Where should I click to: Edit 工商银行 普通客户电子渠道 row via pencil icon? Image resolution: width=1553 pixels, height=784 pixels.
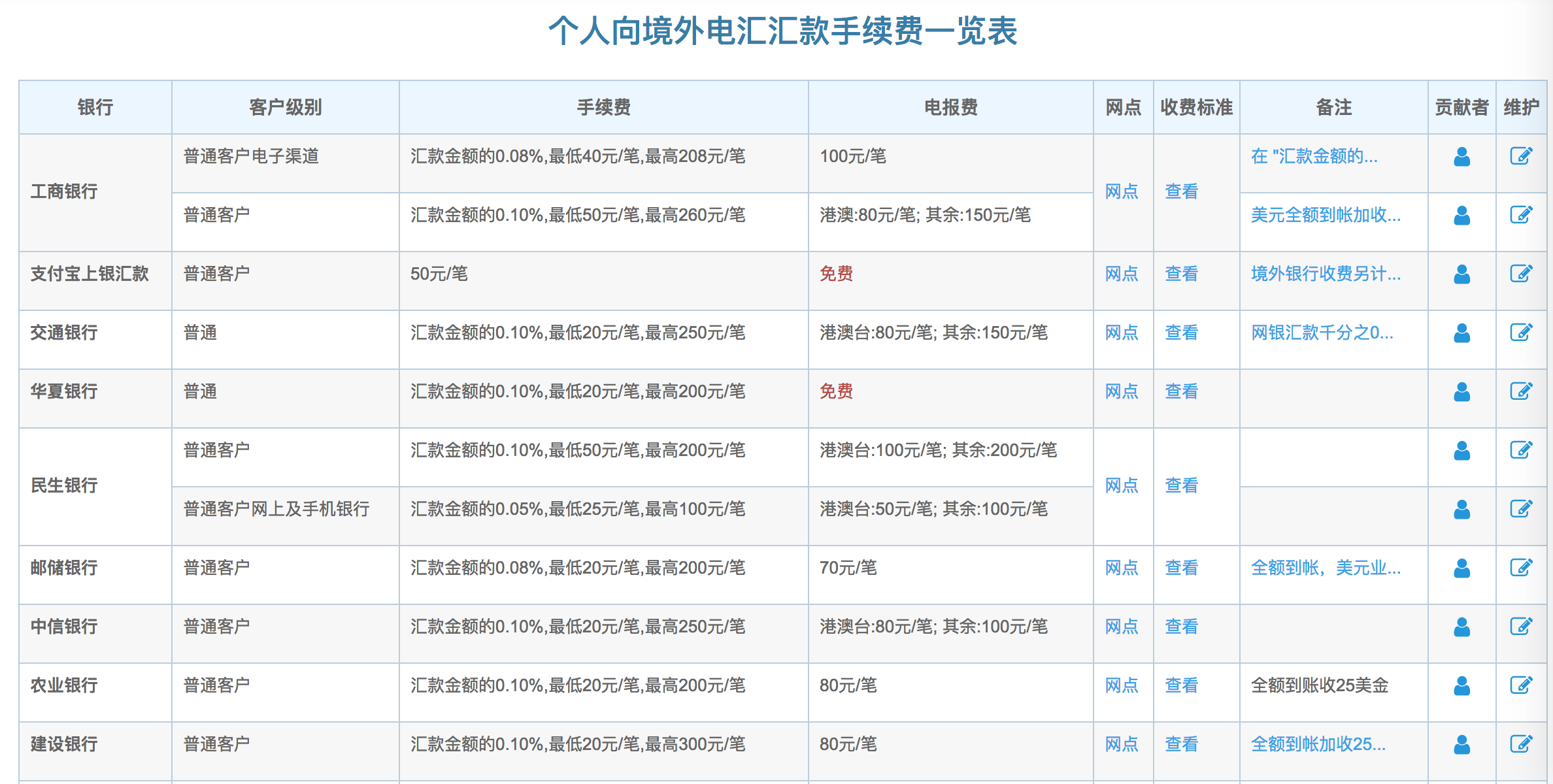coord(1521,156)
